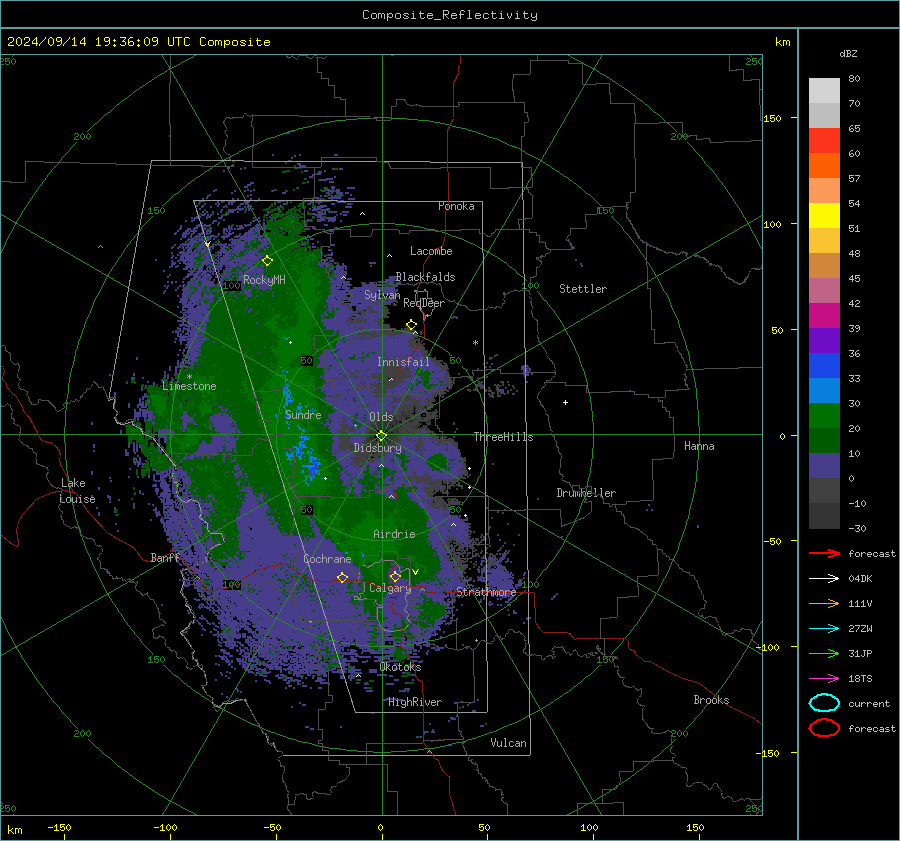Click the asterisk marker east of Innisfail
This screenshot has width=900, height=841.
[x=475, y=343]
